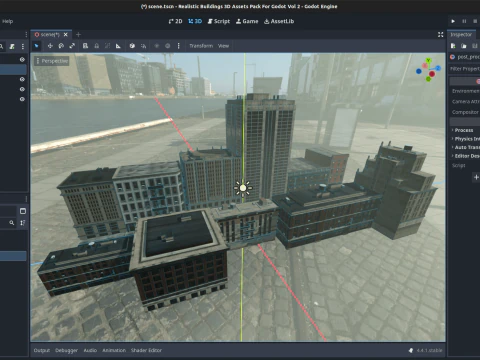Screen dimensions: 480x360
Task: Click save resource icon in Inspector
Action: tap(474, 46)
